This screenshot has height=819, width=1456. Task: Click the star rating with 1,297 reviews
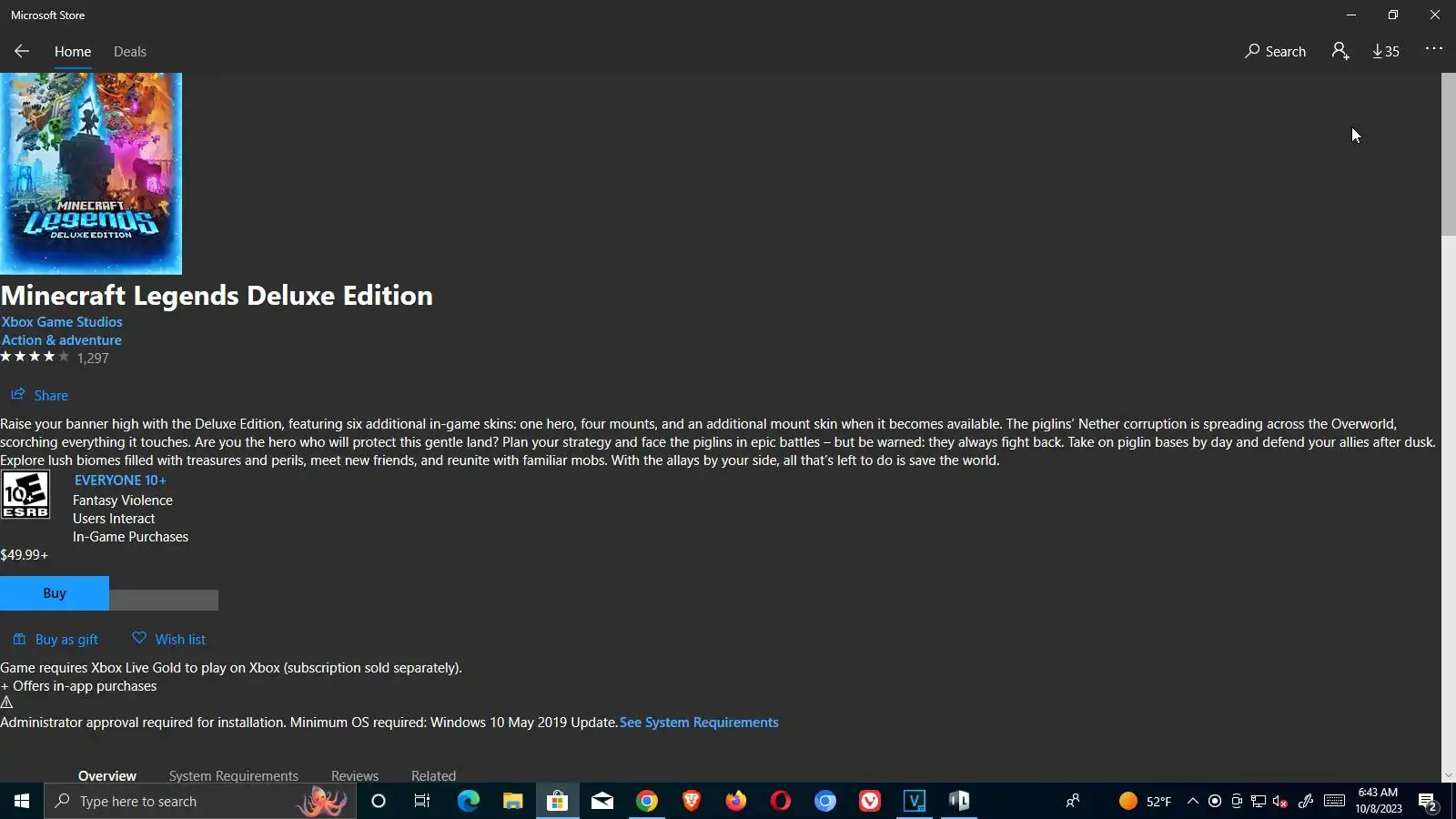(x=55, y=358)
